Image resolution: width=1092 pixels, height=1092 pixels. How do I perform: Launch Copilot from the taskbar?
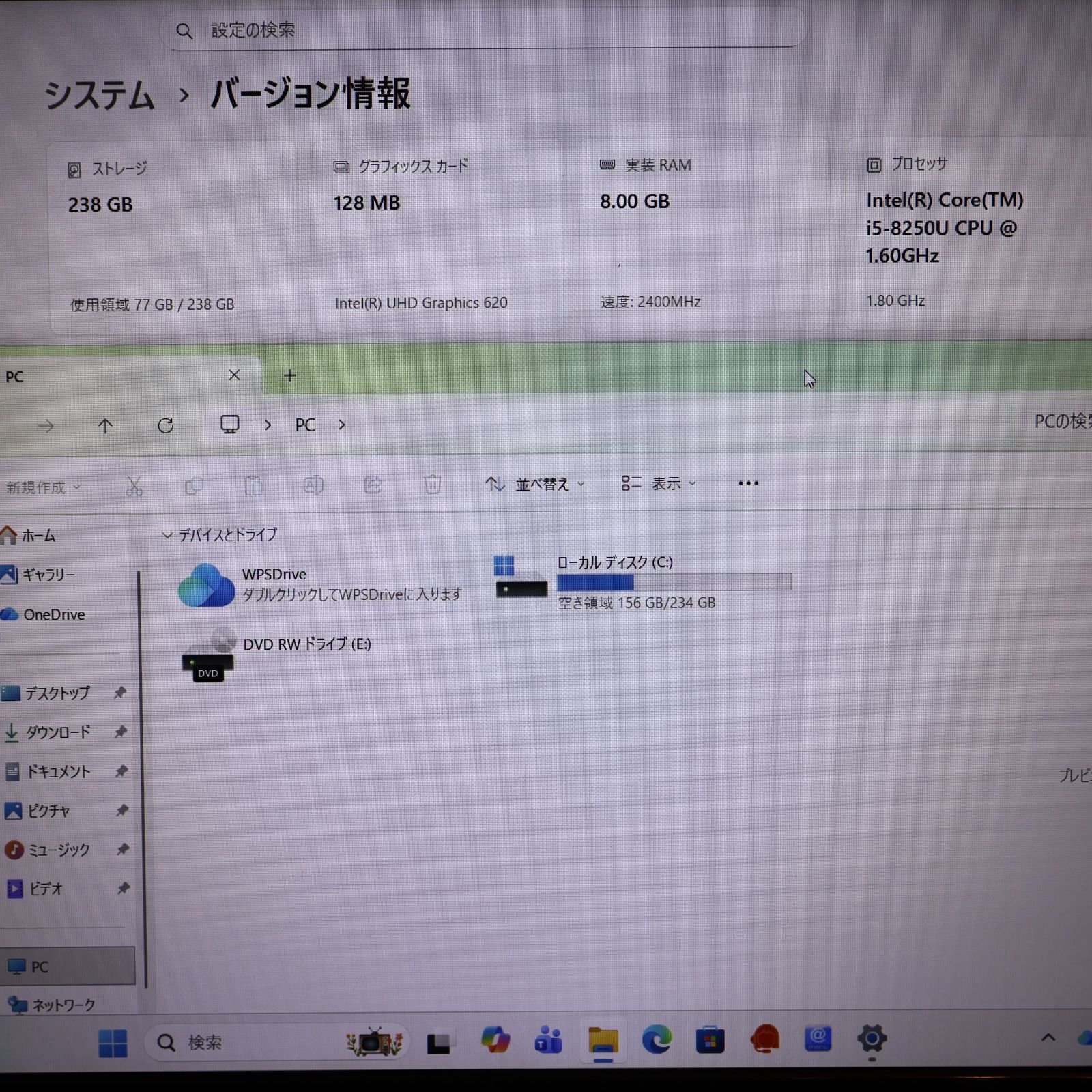(x=495, y=1041)
